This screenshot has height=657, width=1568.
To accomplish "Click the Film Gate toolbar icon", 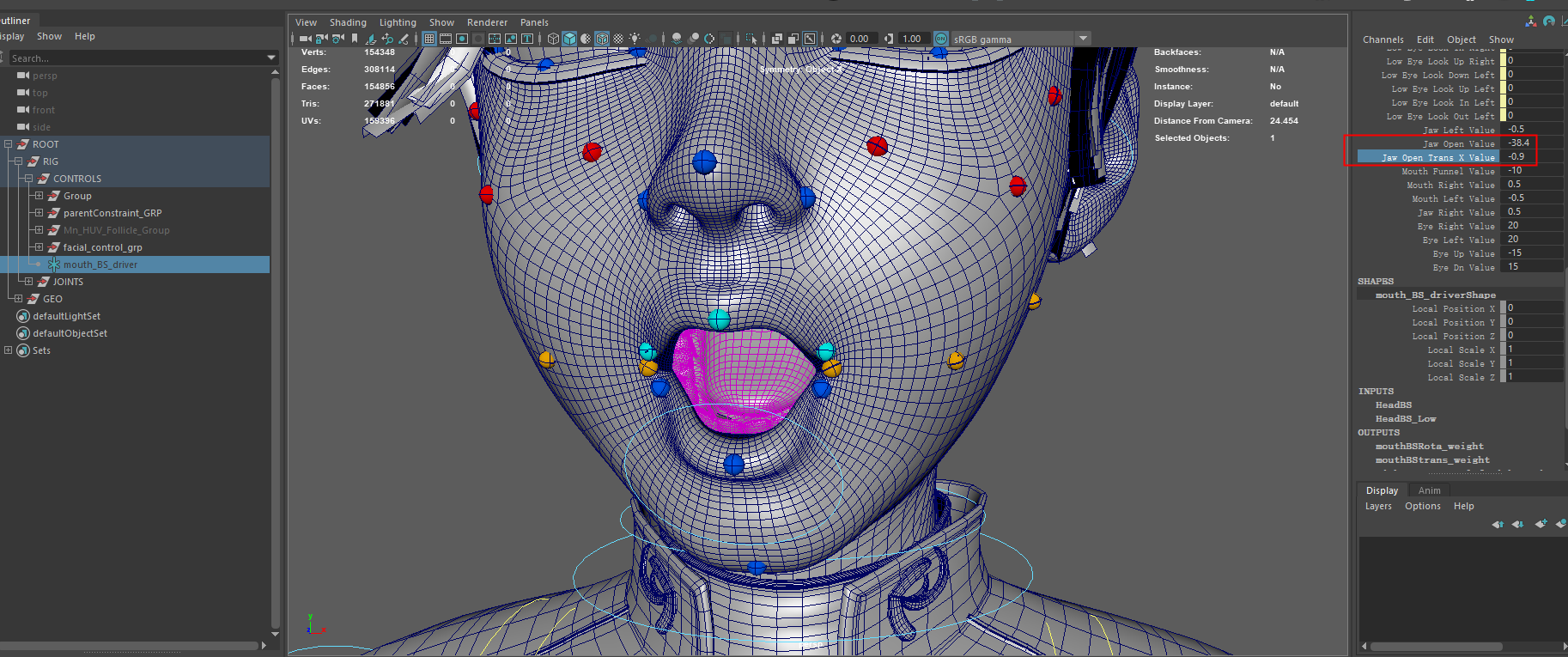I will click(446, 39).
